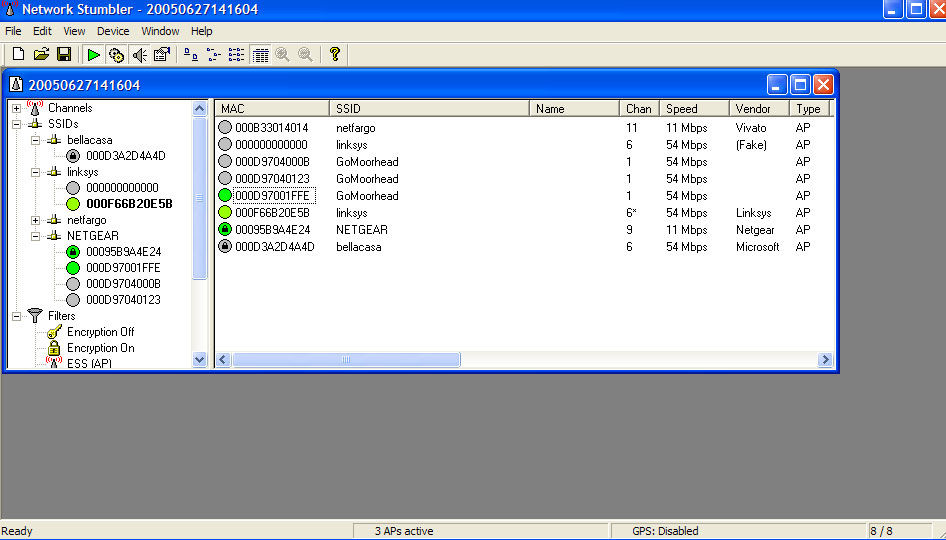Sort list by Type column header
This screenshot has height=540, width=946.
coord(810,109)
